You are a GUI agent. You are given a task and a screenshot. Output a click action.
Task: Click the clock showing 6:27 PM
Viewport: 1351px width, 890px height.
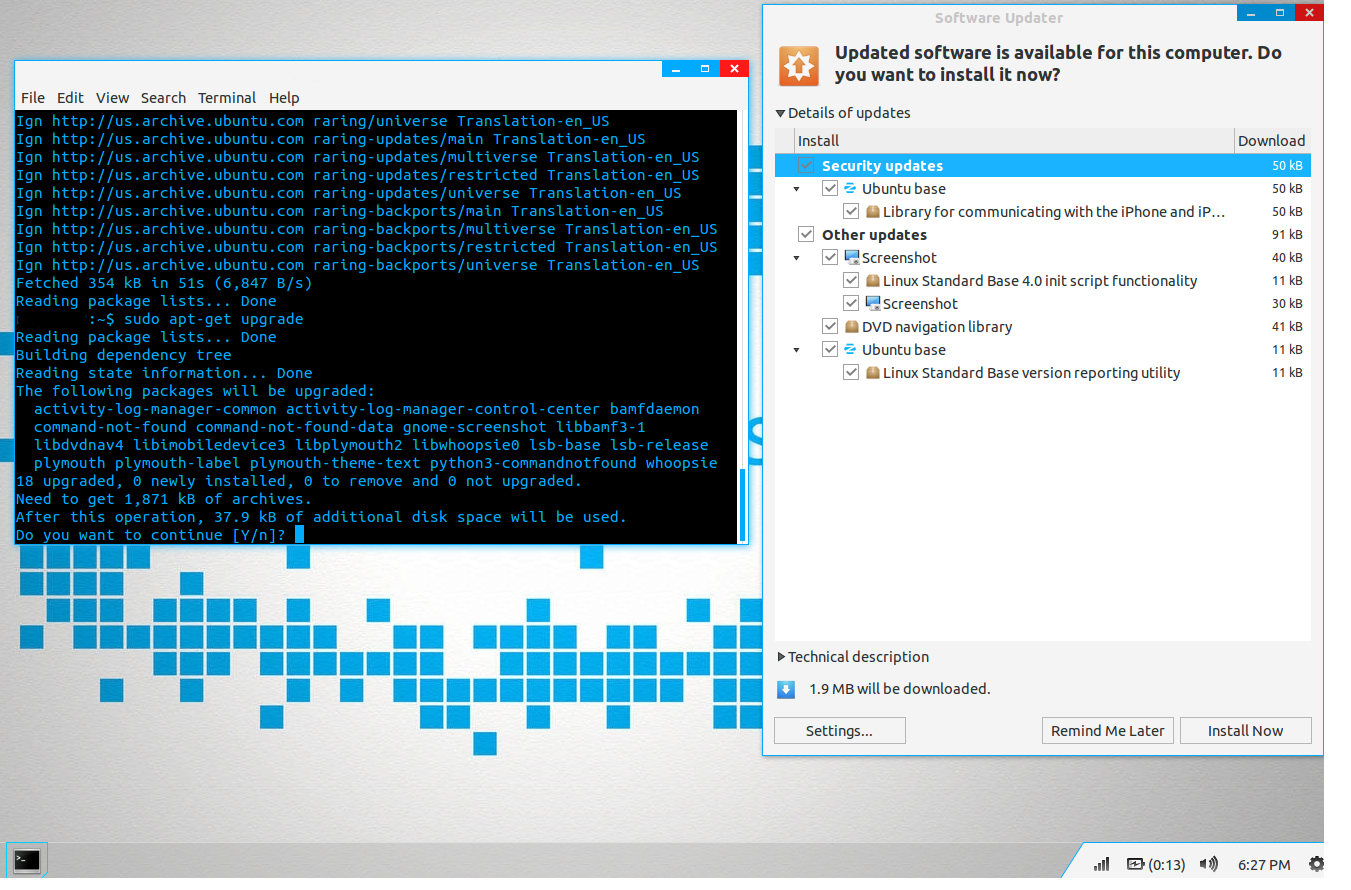[1264, 864]
